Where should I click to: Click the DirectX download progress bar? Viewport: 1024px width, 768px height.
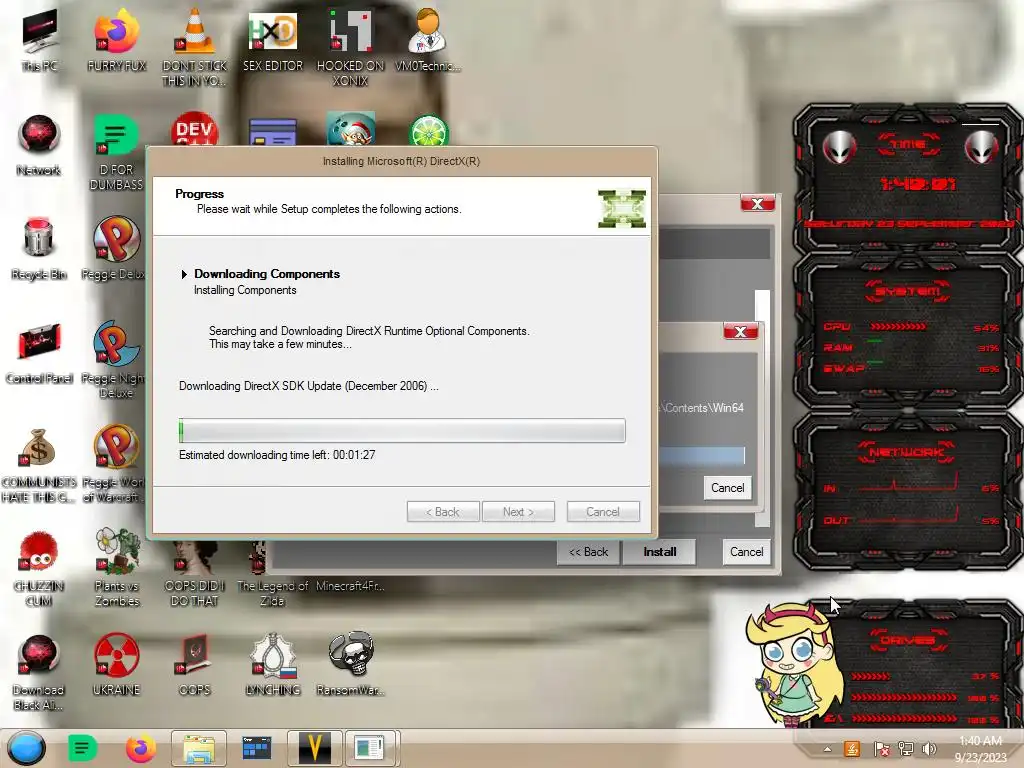402,430
